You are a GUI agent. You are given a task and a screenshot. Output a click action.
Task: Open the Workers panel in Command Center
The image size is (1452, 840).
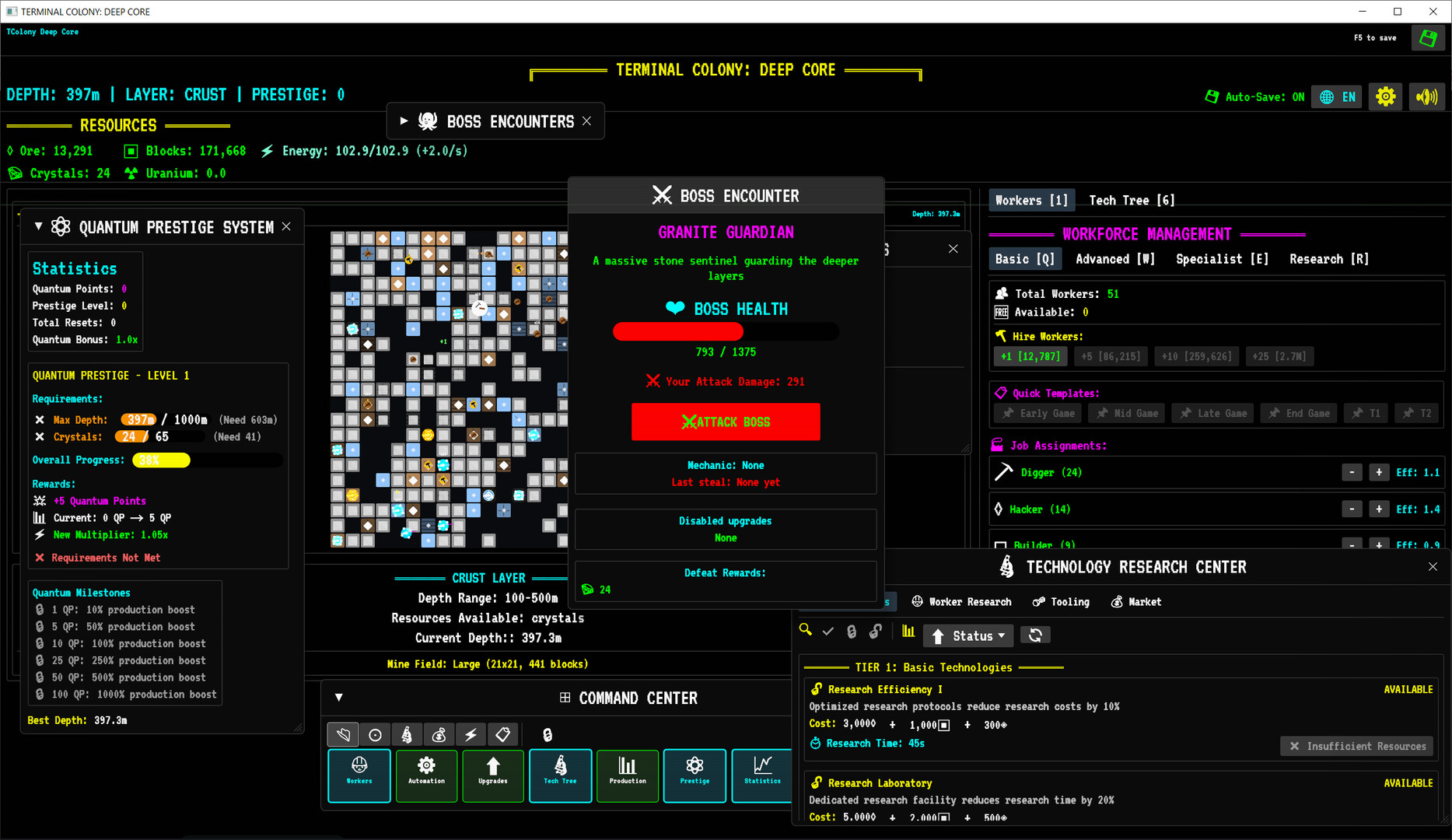[359, 775]
